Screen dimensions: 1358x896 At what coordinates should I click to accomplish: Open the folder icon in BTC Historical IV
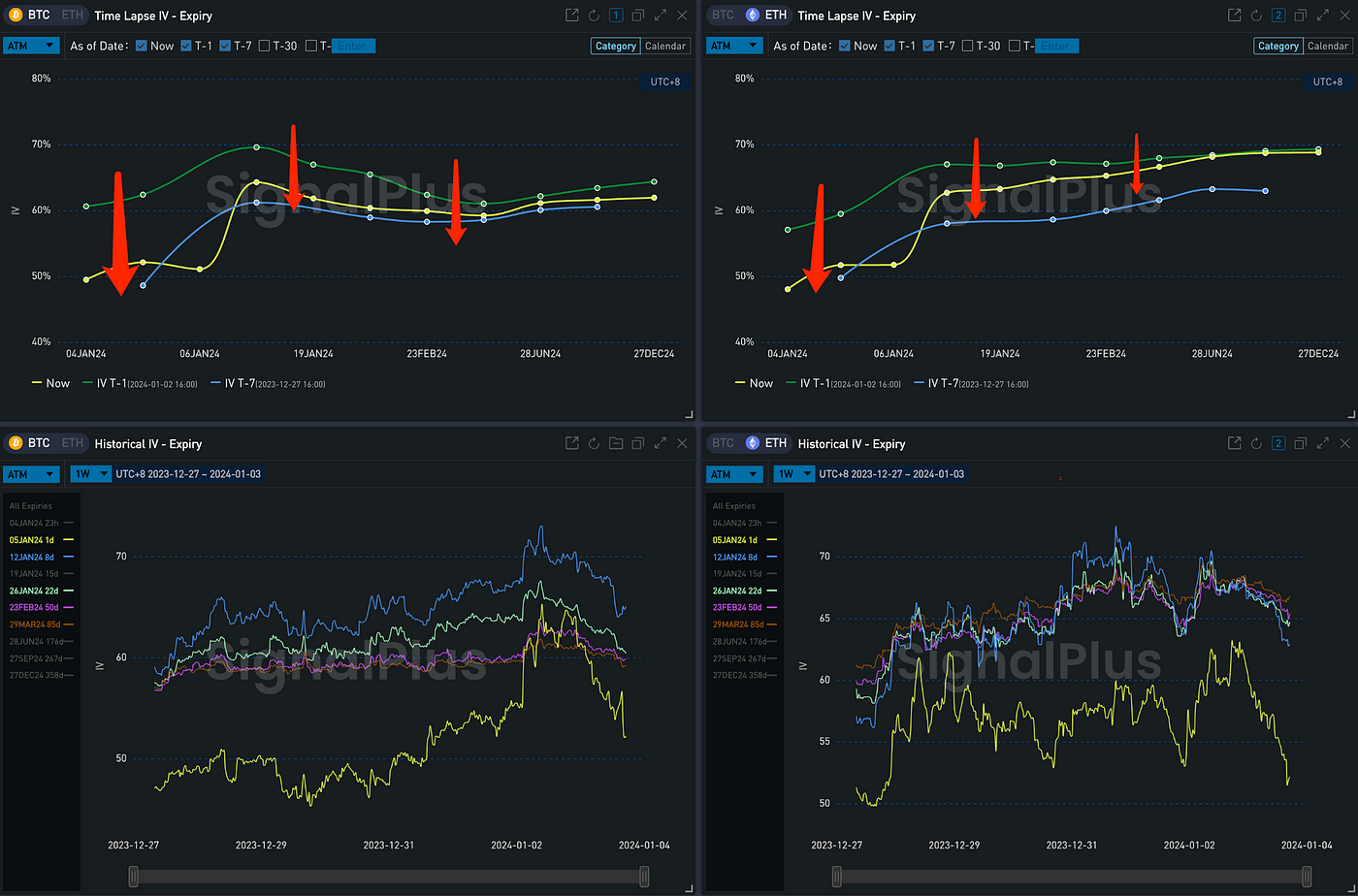click(616, 443)
